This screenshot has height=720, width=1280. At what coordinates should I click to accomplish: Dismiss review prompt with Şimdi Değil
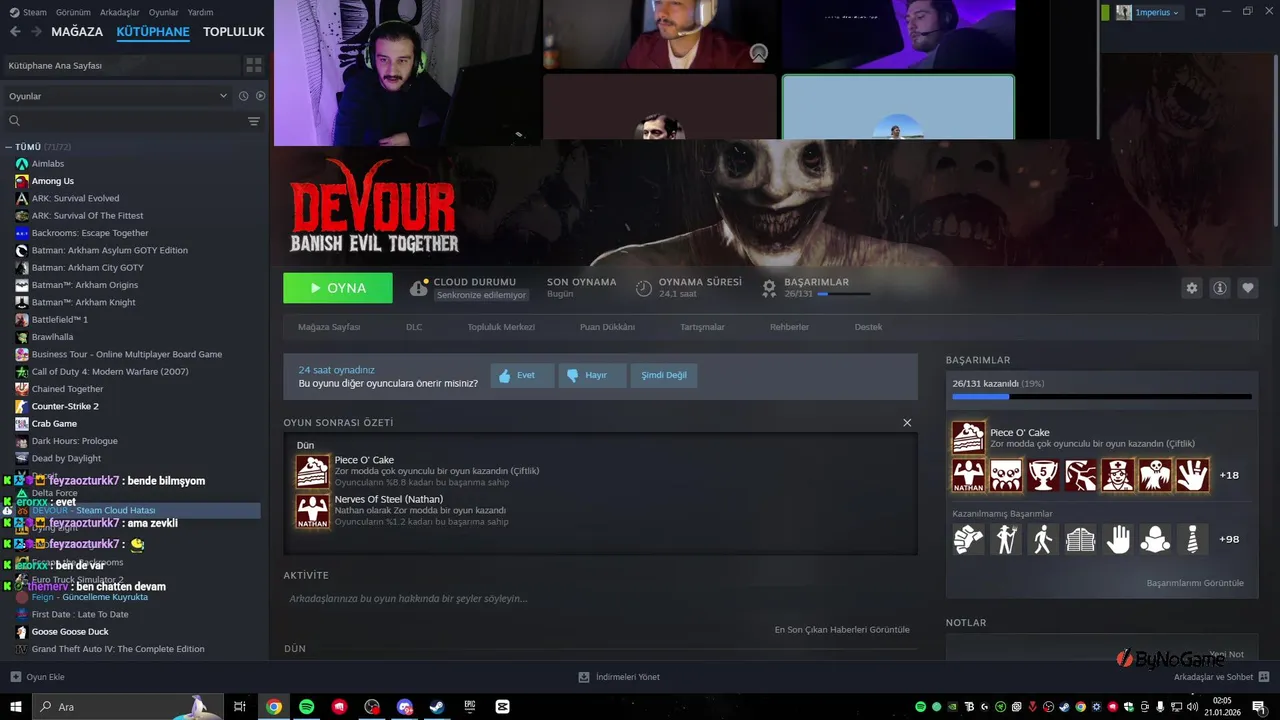pos(664,376)
